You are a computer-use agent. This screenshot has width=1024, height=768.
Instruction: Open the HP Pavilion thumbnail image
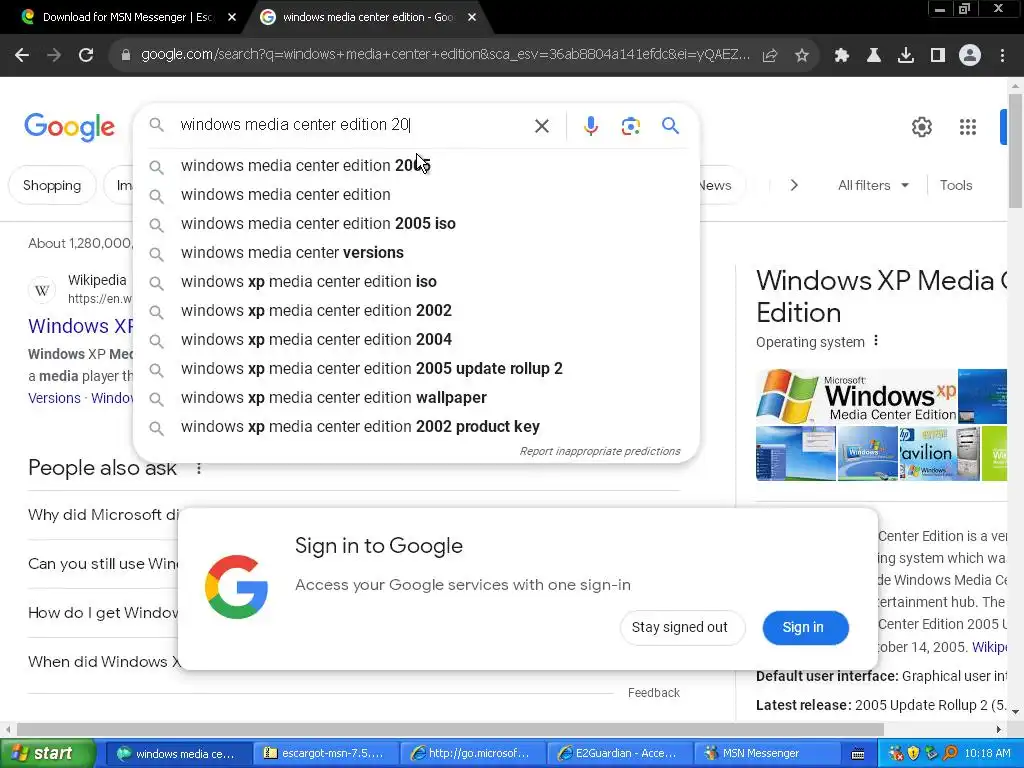click(x=939, y=453)
